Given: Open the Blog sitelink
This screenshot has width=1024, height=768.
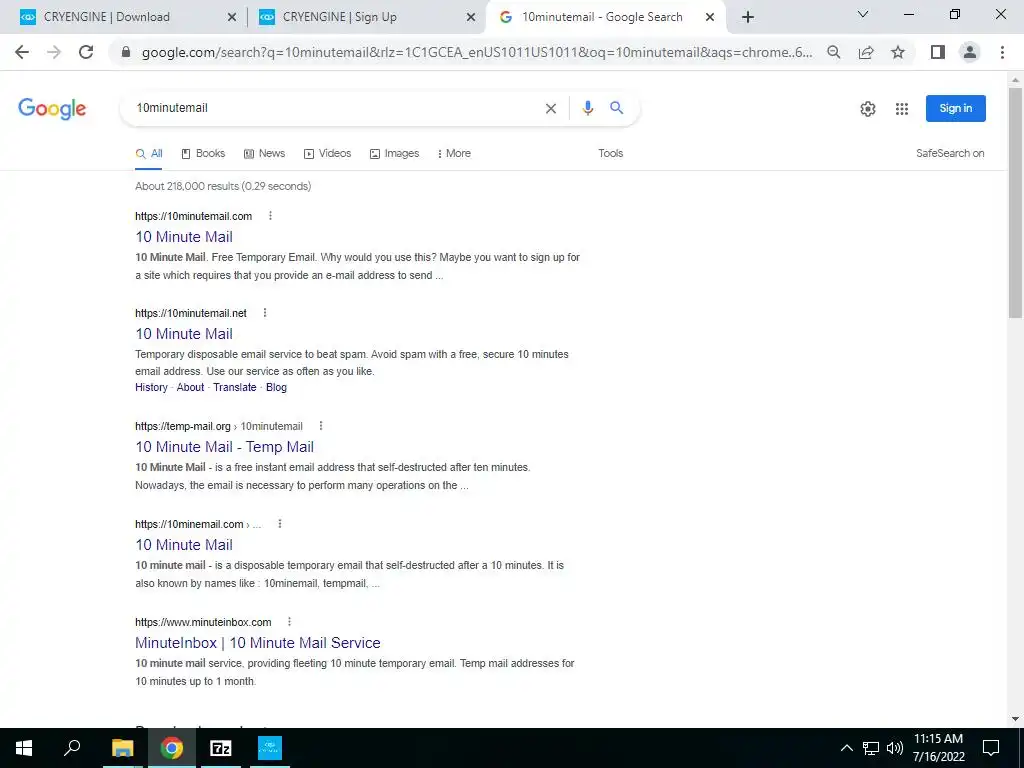Looking at the screenshot, I should pos(276,387).
